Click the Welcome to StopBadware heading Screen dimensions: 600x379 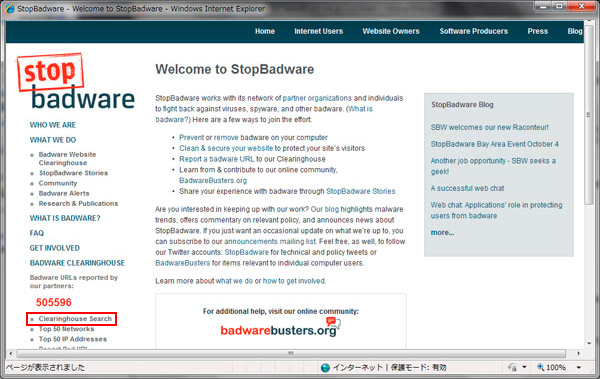pos(235,69)
